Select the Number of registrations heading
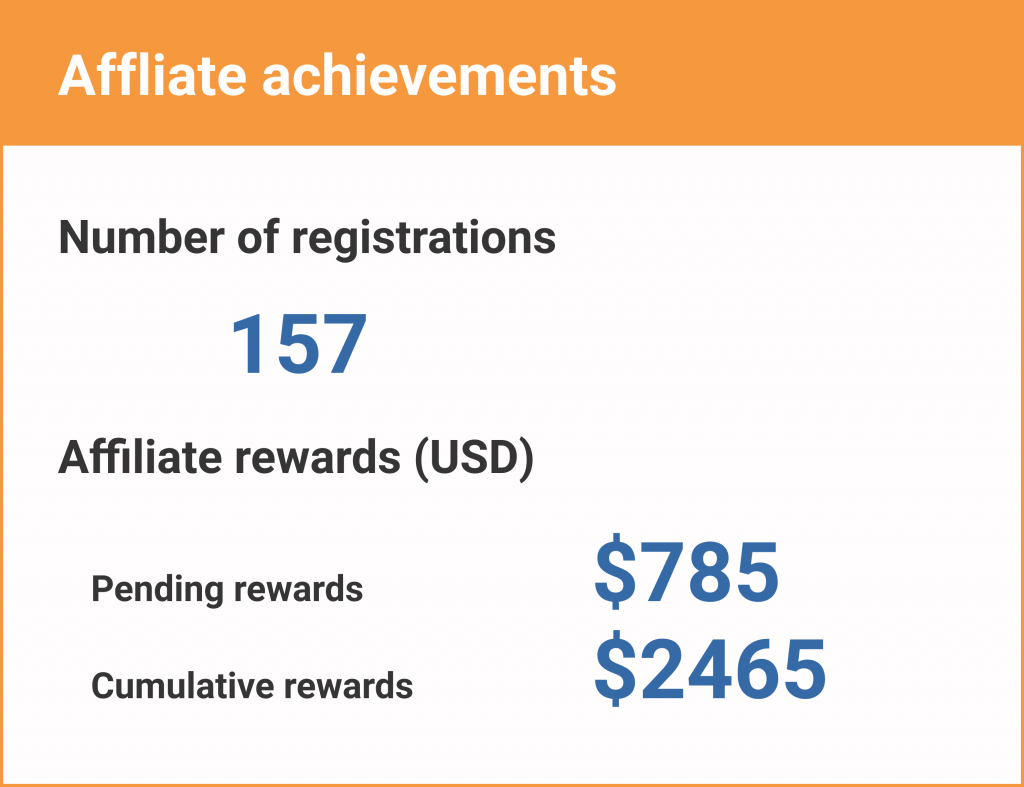 [307, 238]
